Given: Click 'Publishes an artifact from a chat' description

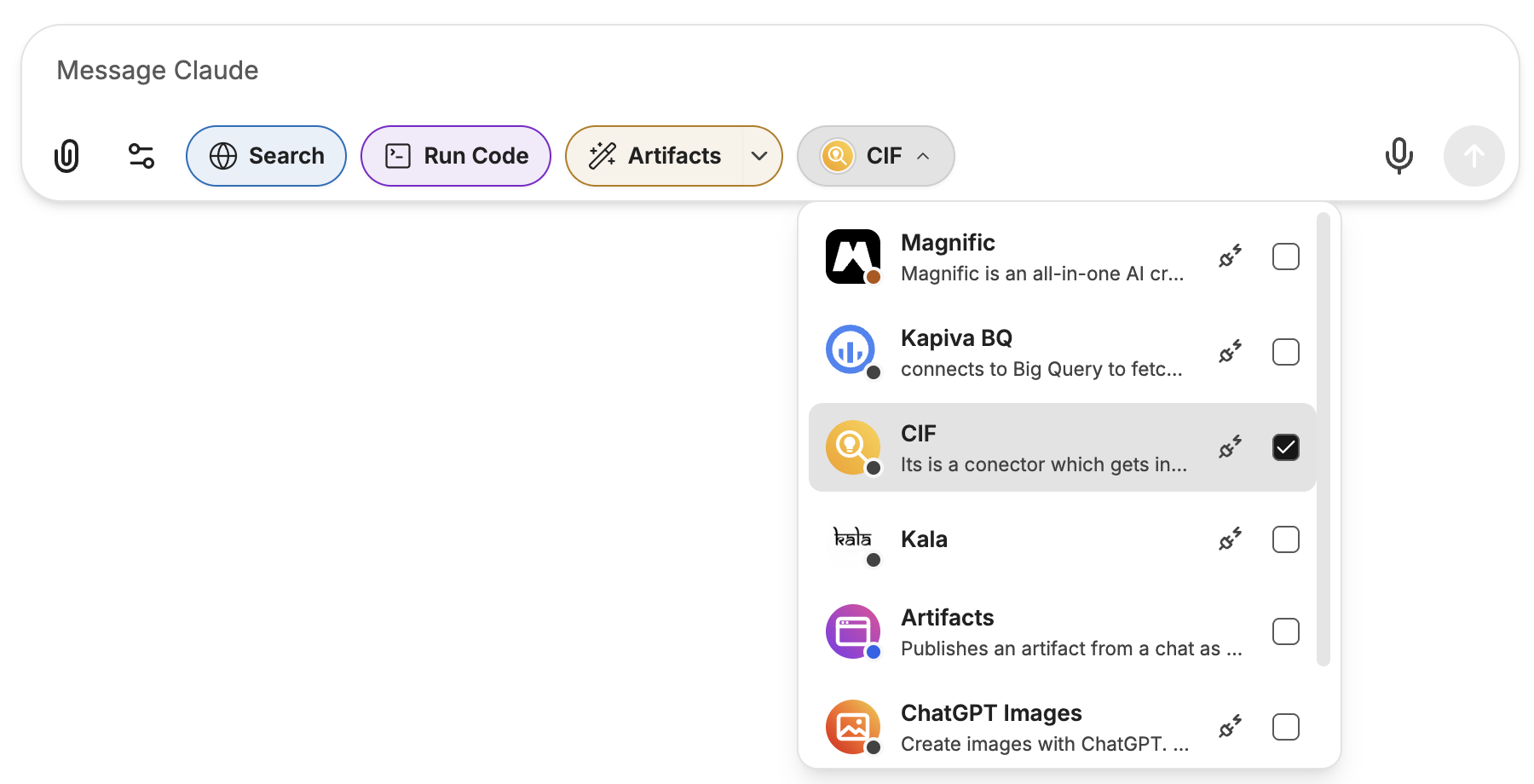Looking at the screenshot, I should (1071, 649).
